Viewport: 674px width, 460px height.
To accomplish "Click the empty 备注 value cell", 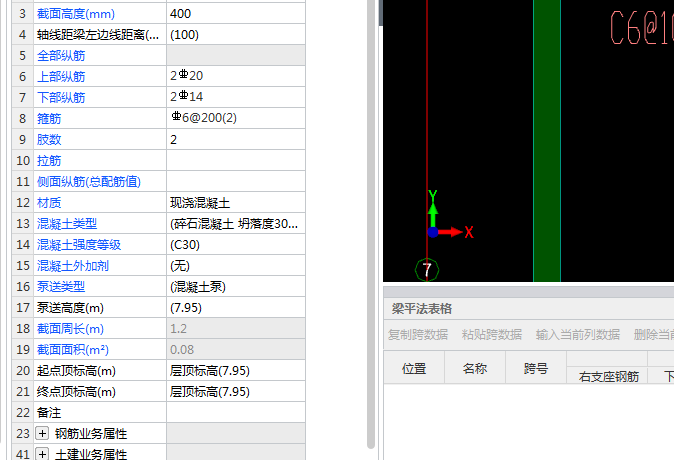I will point(236,413).
